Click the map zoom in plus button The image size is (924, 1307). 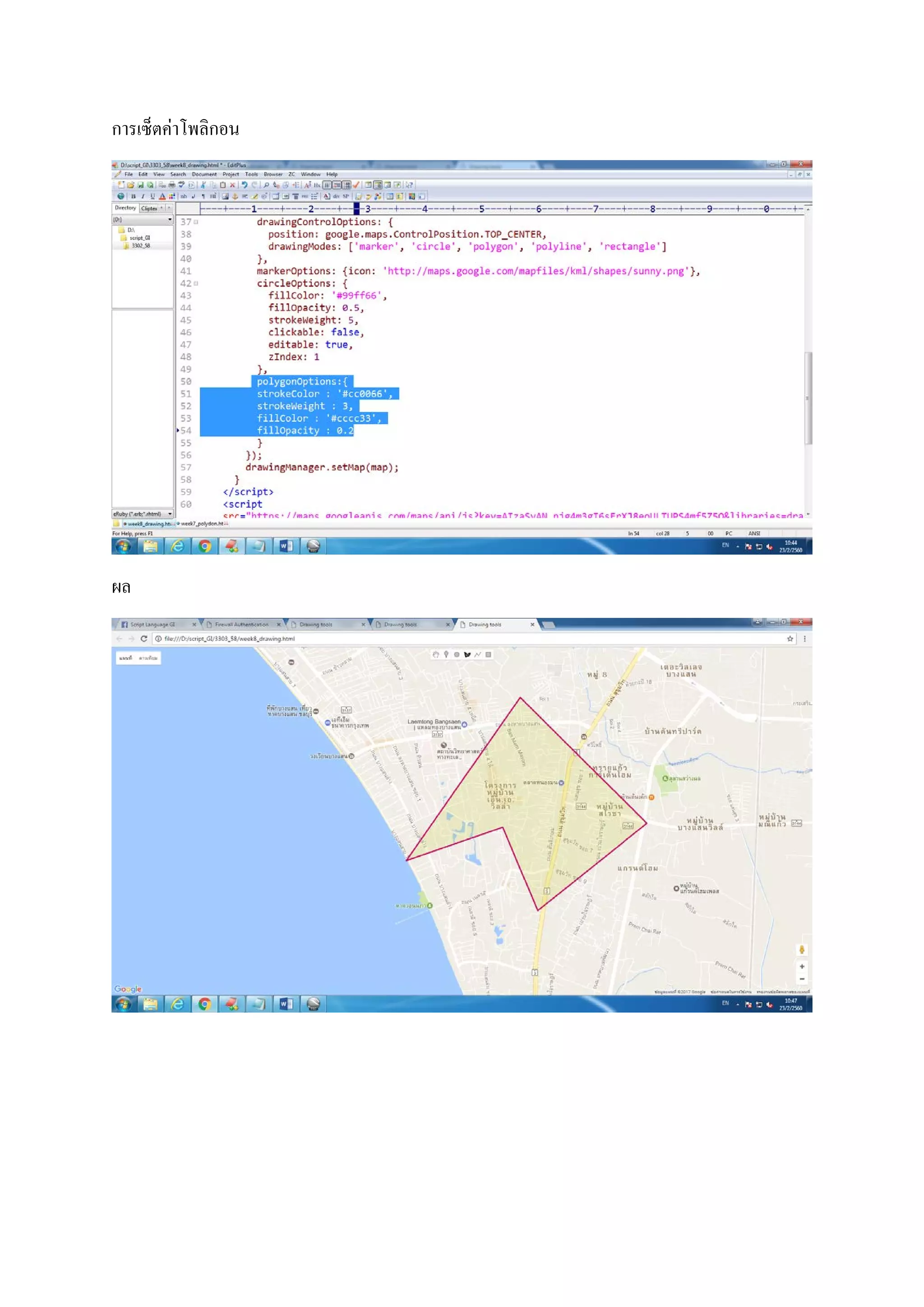802,967
